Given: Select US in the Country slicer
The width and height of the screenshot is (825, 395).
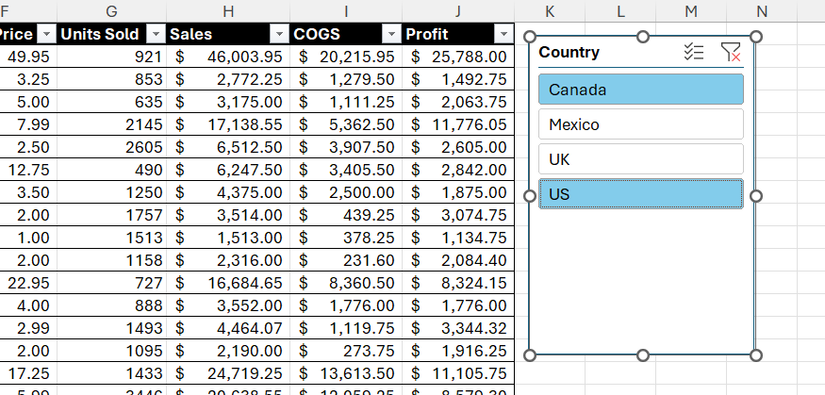Looking at the screenshot, I should (641, 194).
